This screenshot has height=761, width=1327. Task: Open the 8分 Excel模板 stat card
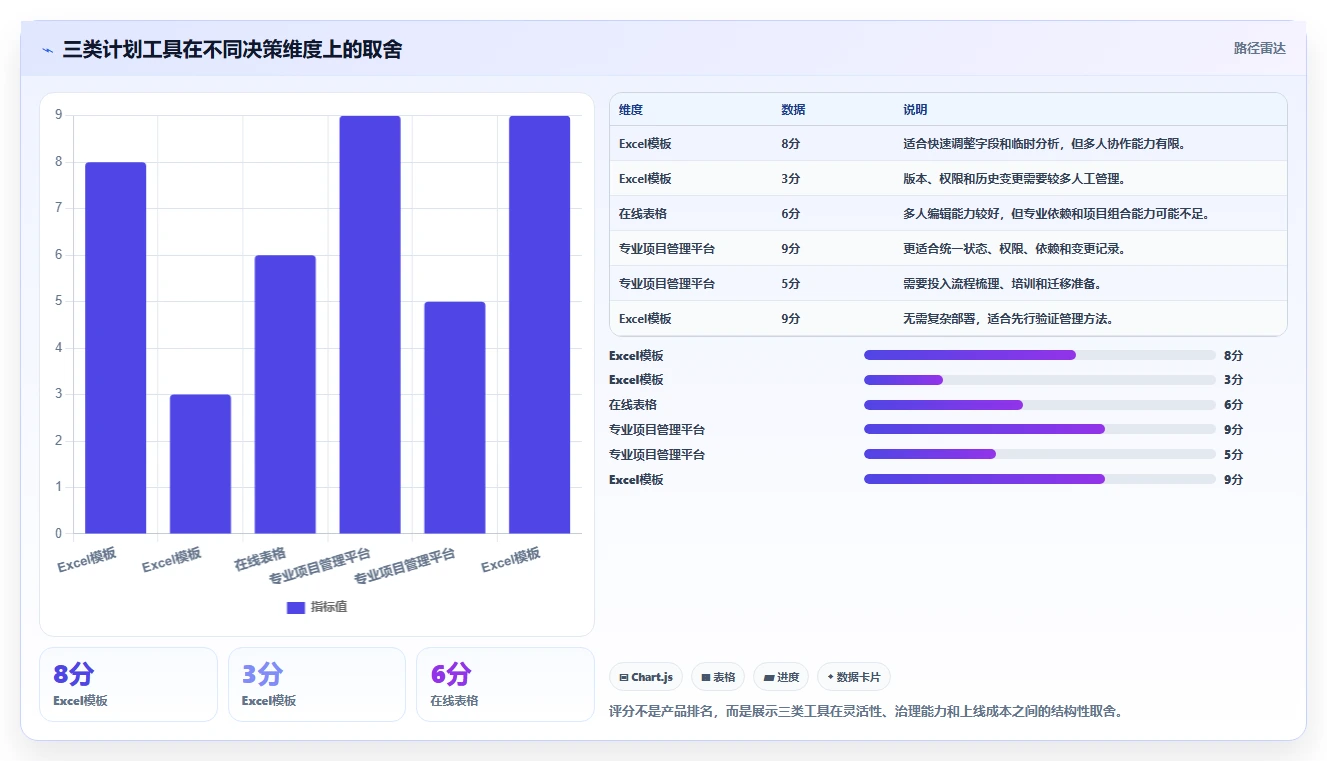pos(128,684)
